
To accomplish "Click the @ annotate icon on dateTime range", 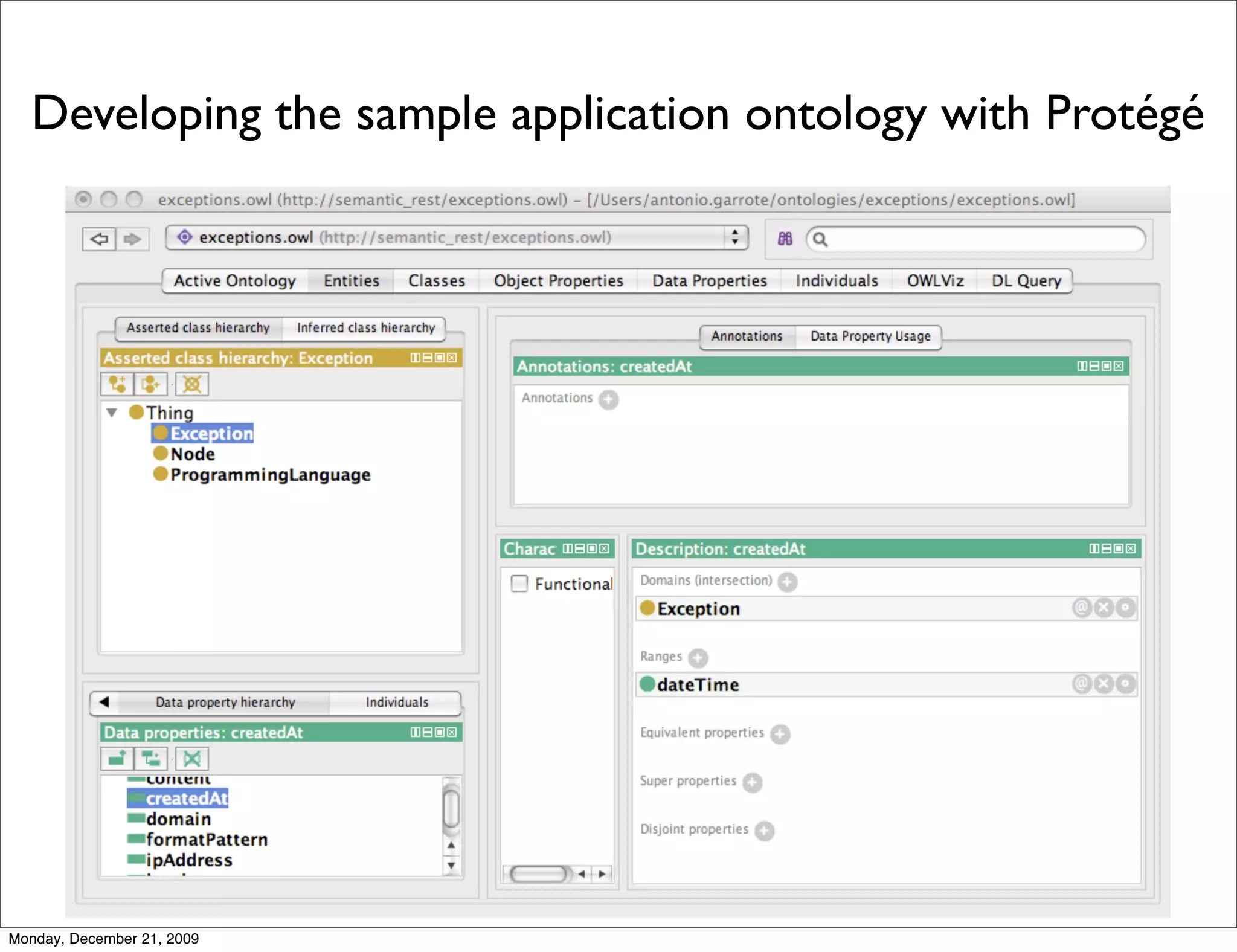I will 1082,684.
